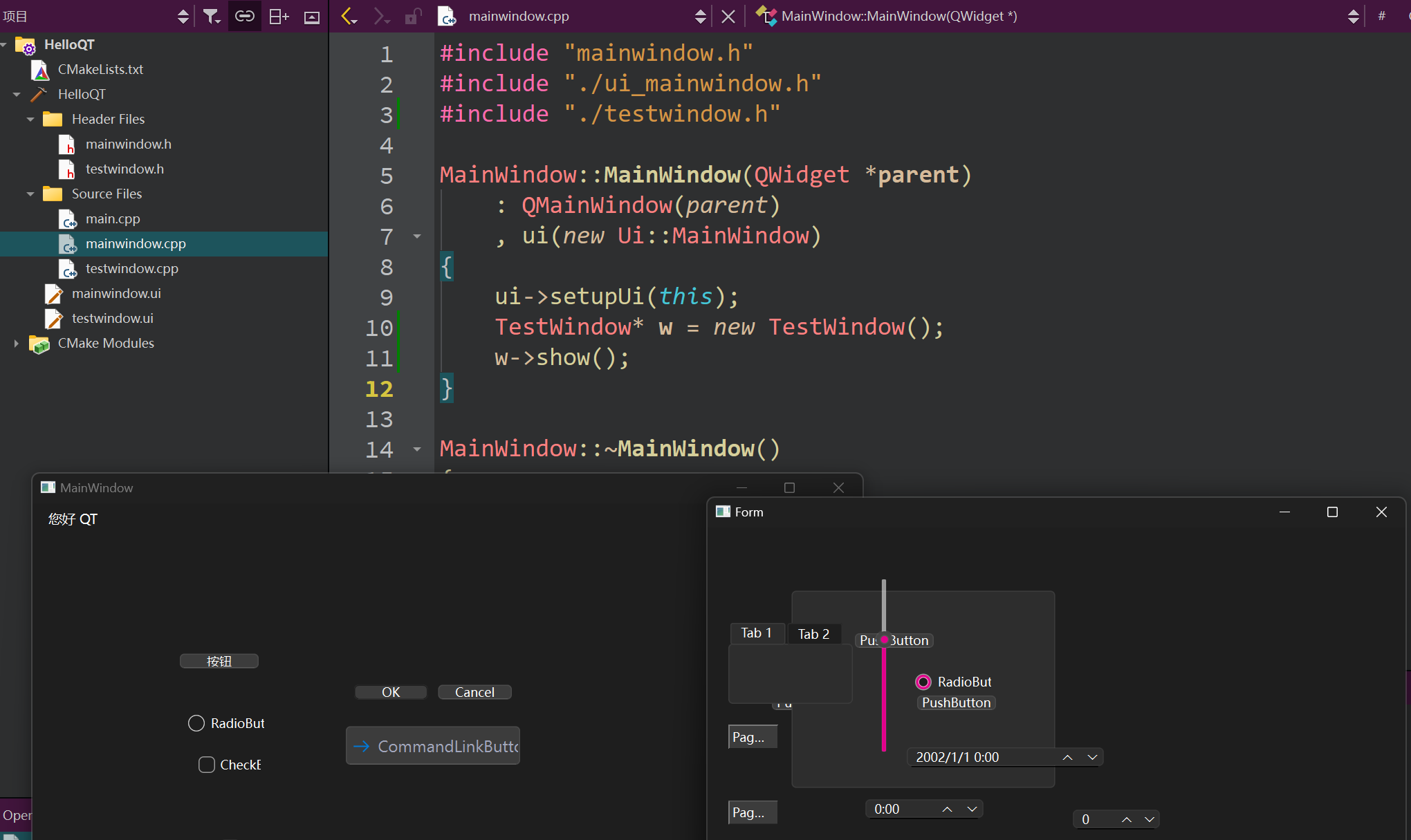Click the split panel icon
1411x840 pixels.
[x=279, y=16]
